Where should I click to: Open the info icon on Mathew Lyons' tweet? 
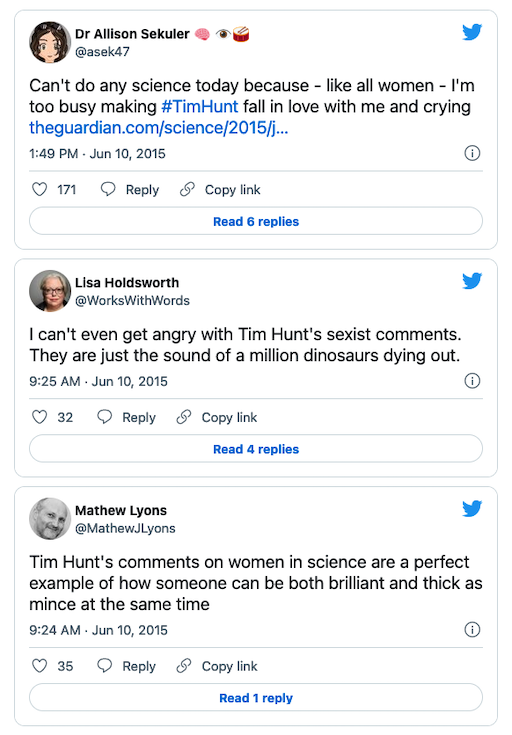click(472, 630)
